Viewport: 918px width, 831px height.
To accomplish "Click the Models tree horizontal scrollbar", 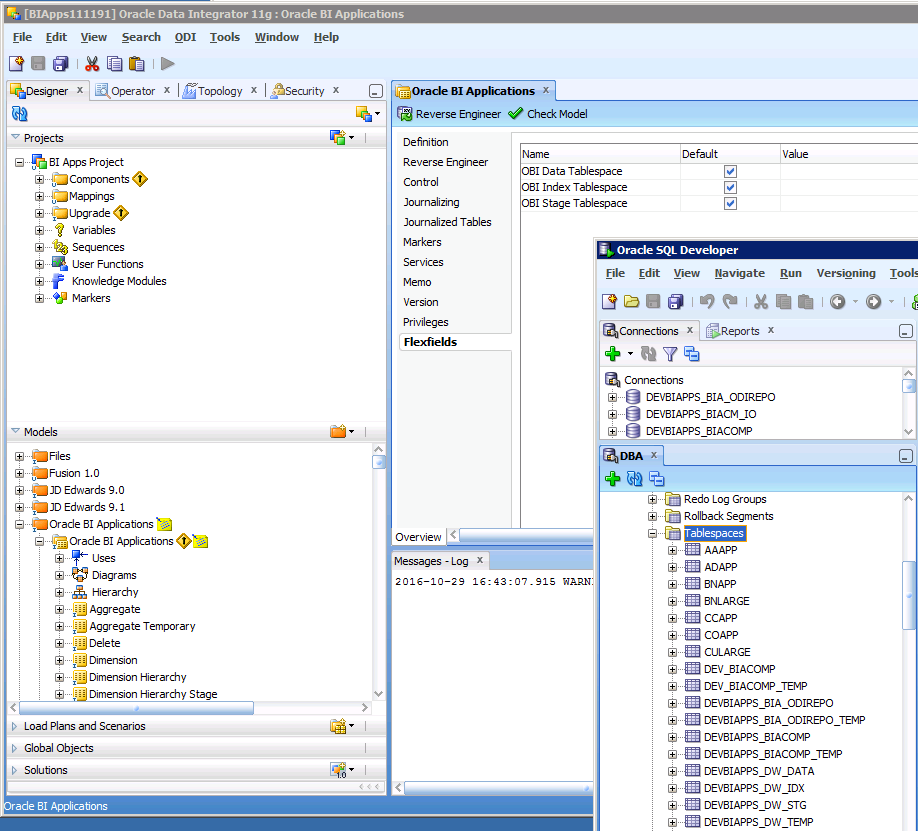I will click(136, 708).
